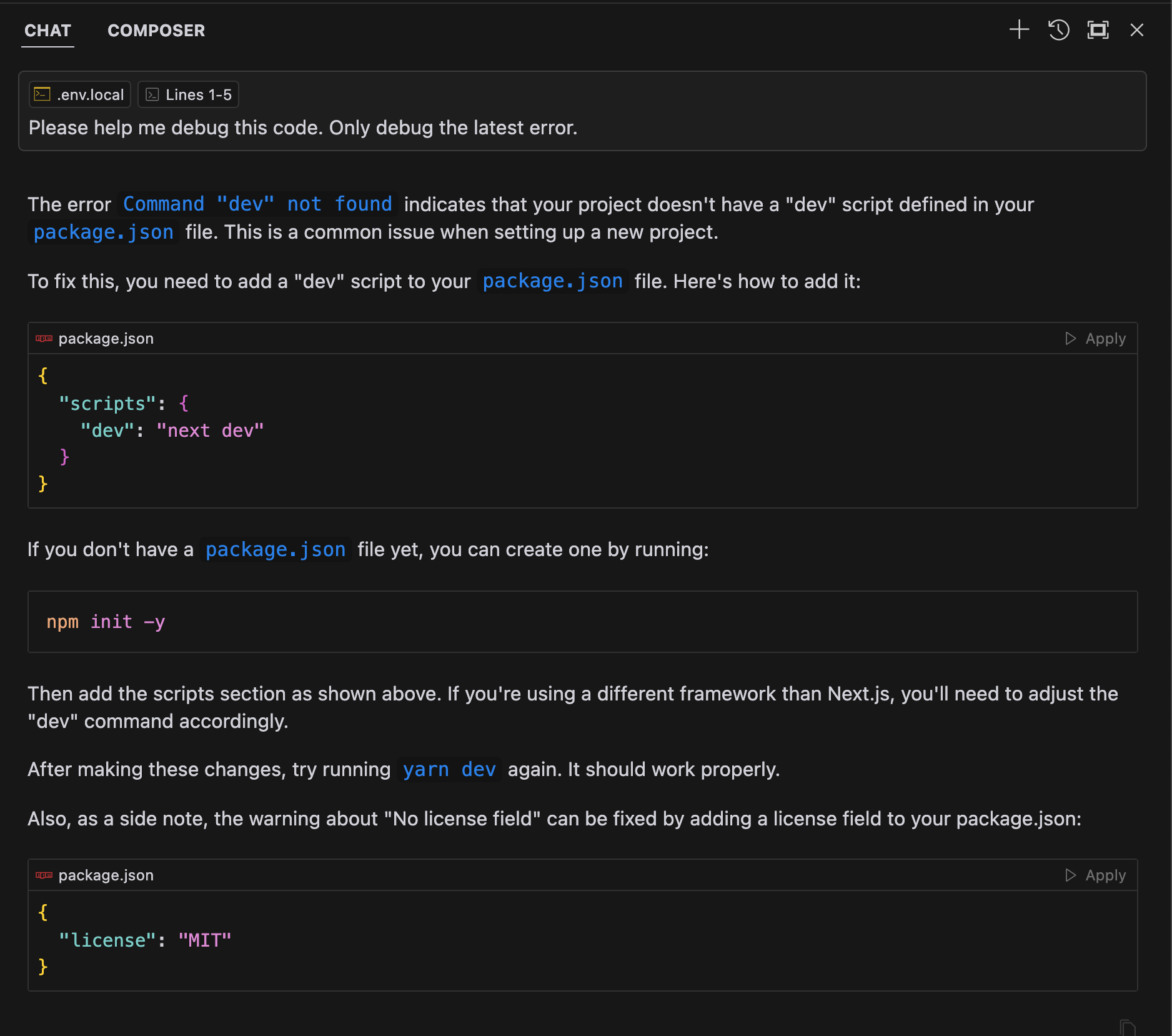Apply the license package.json code block

coord(1096,875)
